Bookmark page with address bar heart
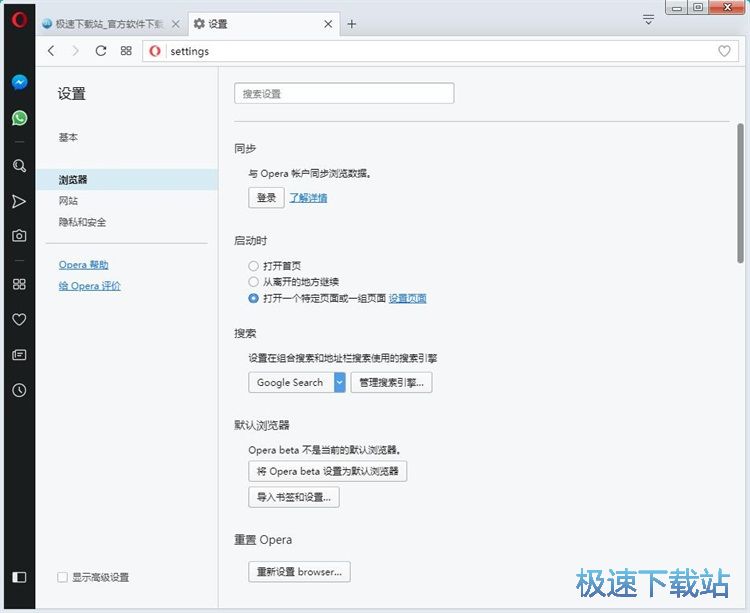The image size is (750, 613). [724, 51]
